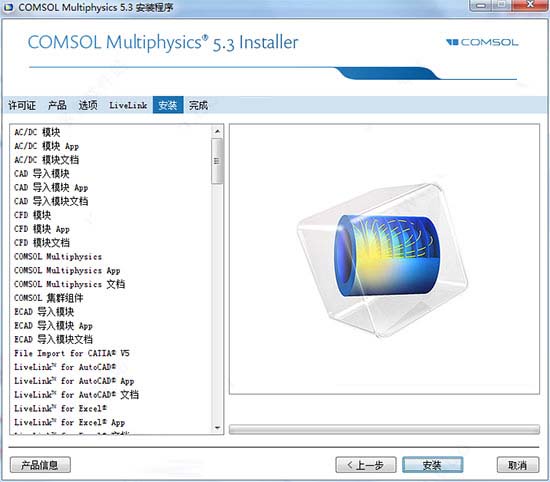This screenshot has width=550, height=482.
Task: Select the 'COMSOL Multiphysics App' row
Action: click(111, 270)
